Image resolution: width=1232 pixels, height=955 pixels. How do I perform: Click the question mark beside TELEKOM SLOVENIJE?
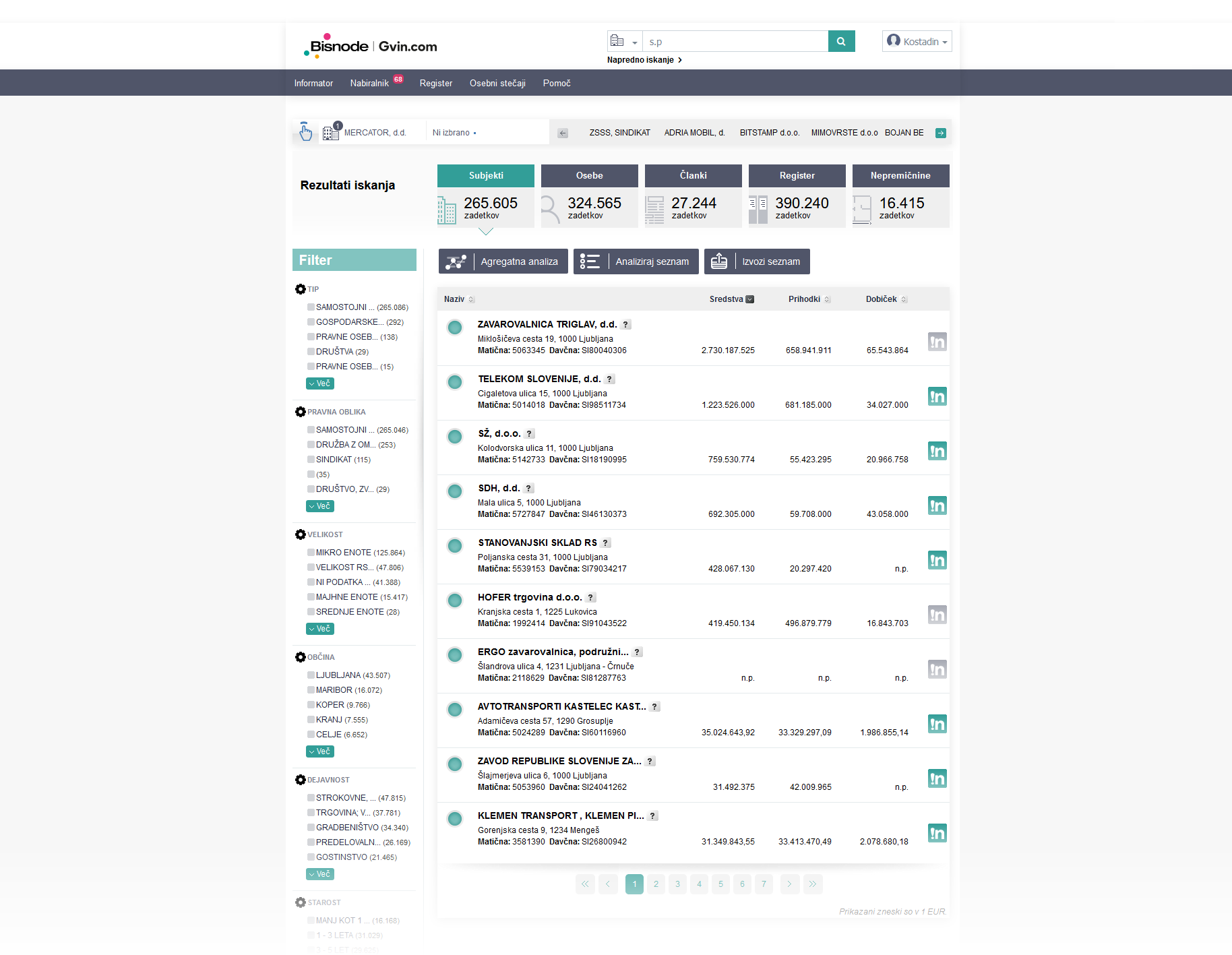610,379
